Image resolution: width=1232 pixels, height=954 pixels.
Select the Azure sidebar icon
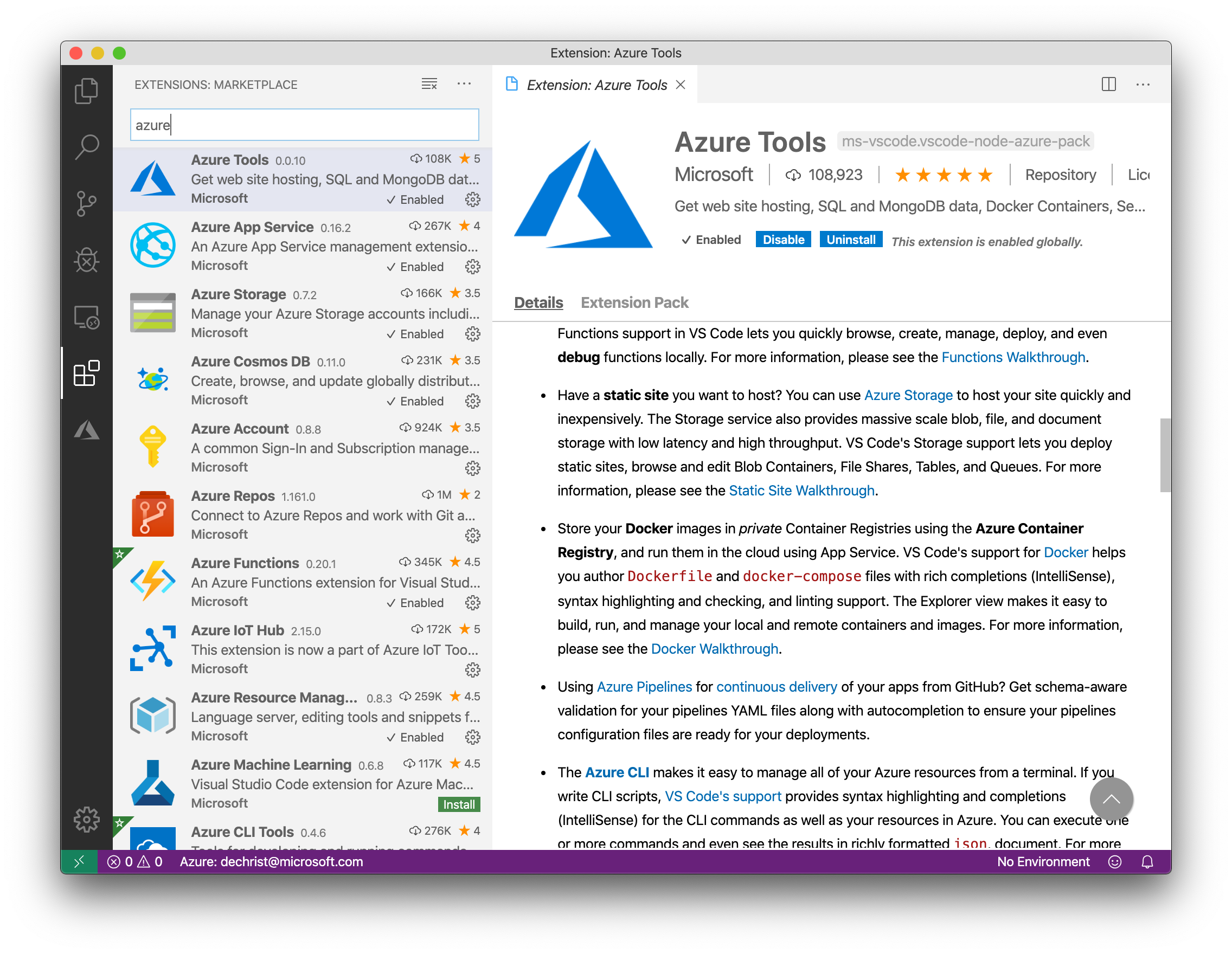[86, 430]
